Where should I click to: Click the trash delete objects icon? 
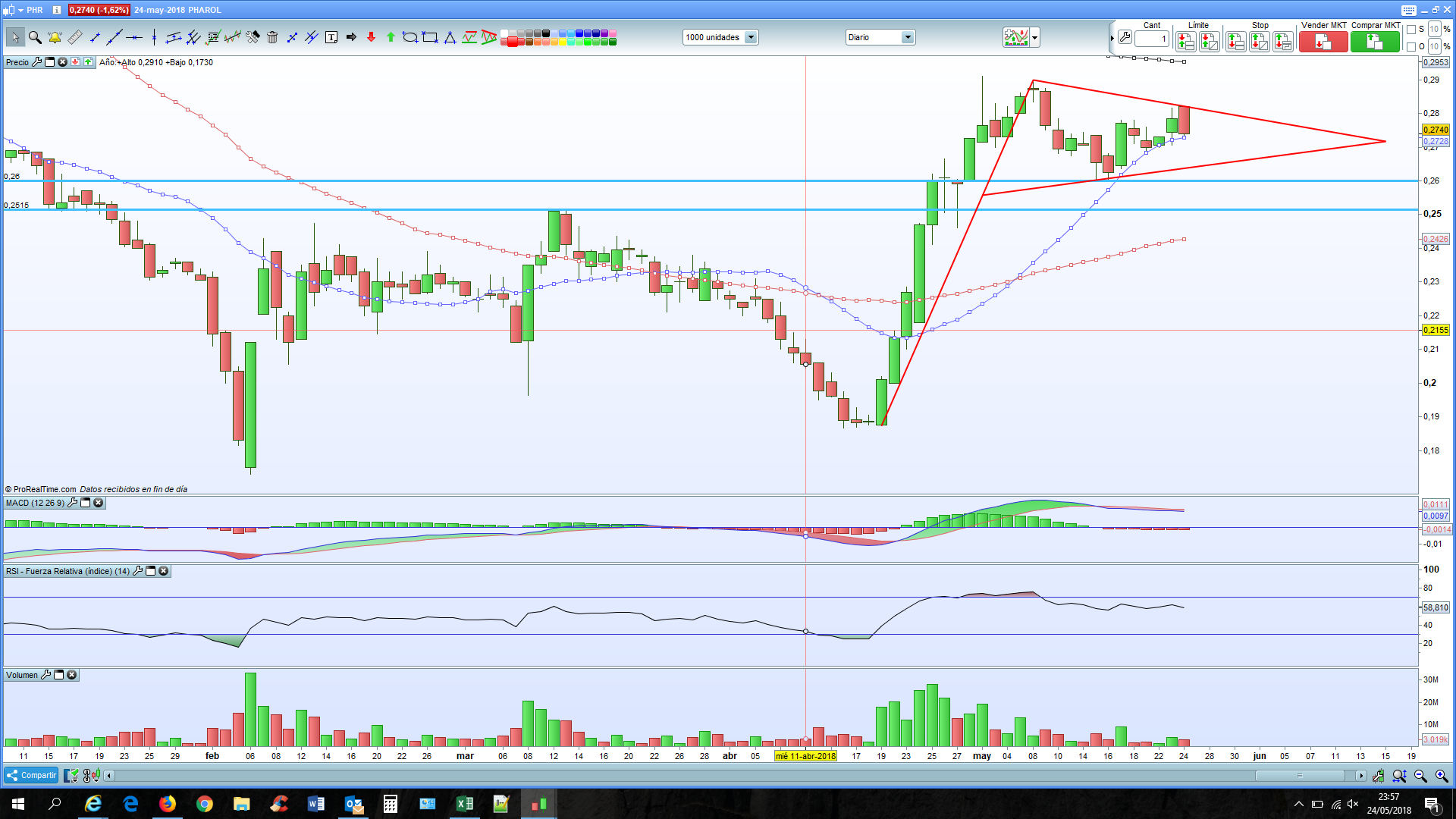[272, 37]
